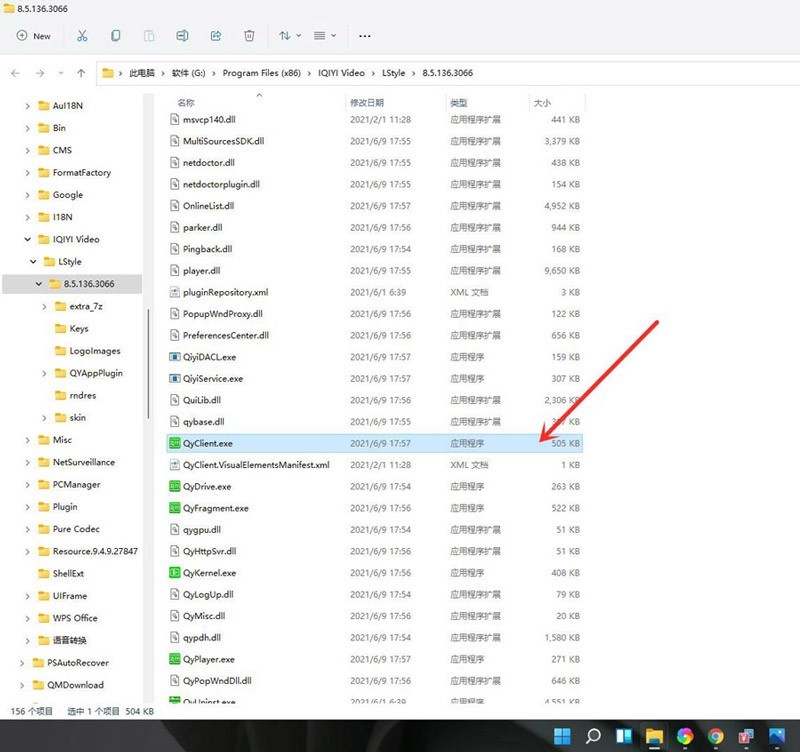
Task: Click the Delete icon in the toolbar
Action: click(x=248, y=36)
